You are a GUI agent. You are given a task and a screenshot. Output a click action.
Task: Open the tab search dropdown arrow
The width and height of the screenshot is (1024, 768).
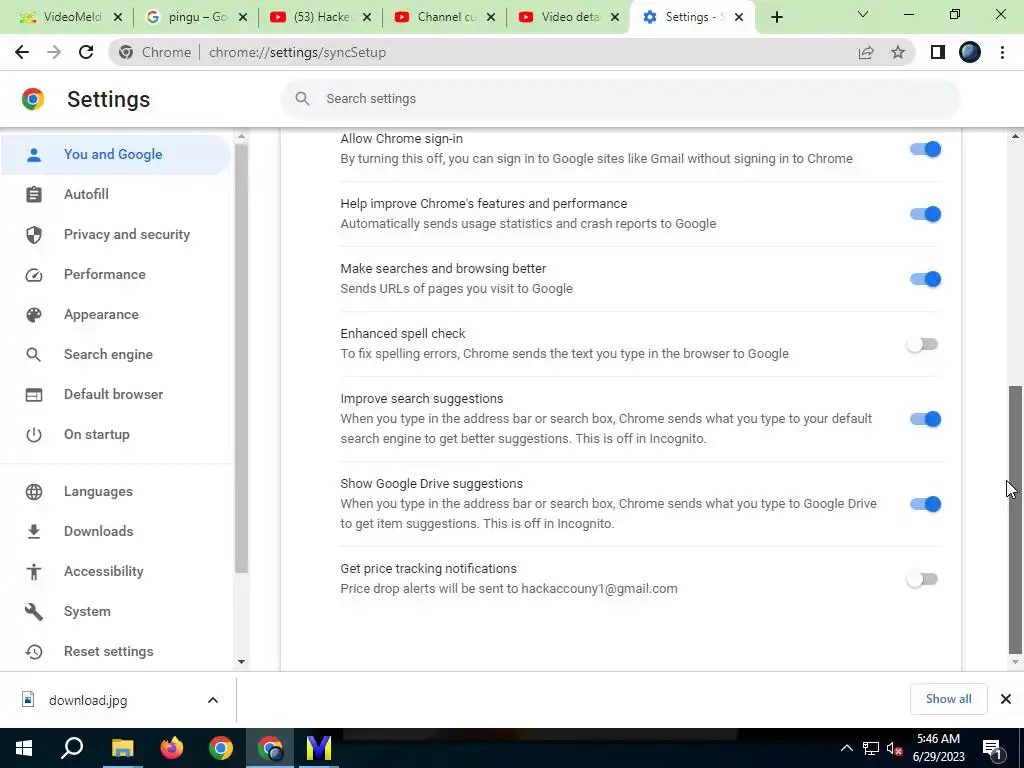pos(863,14)
